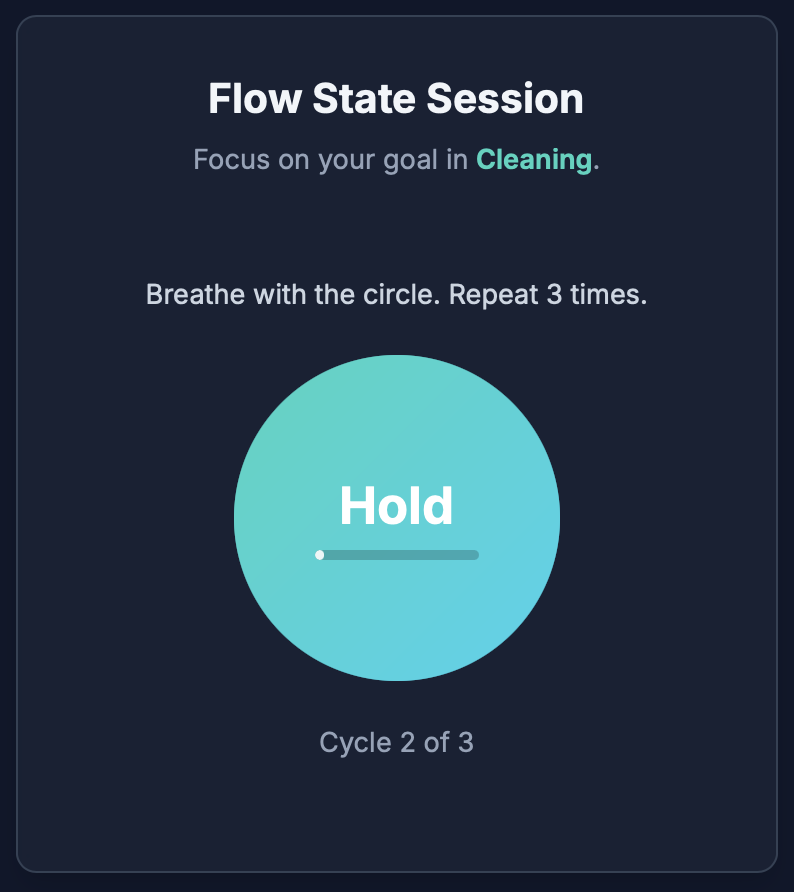Click the middle of the Hold progress bar
The height and width of the screenshot is (892, 794).
coord(397,555)
